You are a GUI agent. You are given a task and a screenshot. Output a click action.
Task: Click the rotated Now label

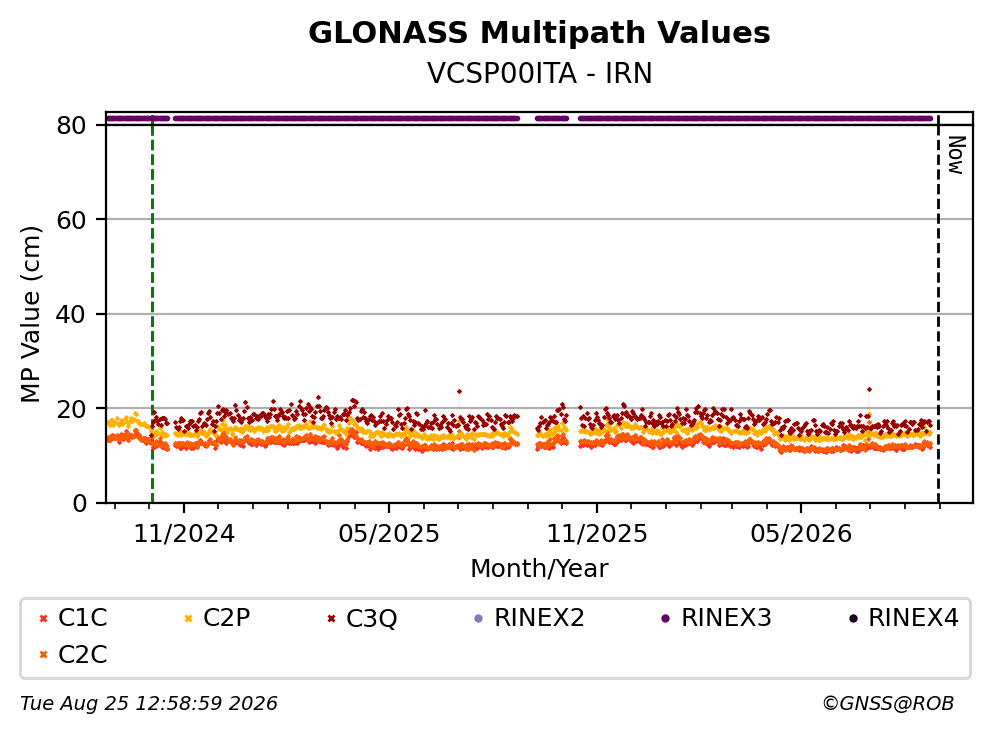pos(956,155)
